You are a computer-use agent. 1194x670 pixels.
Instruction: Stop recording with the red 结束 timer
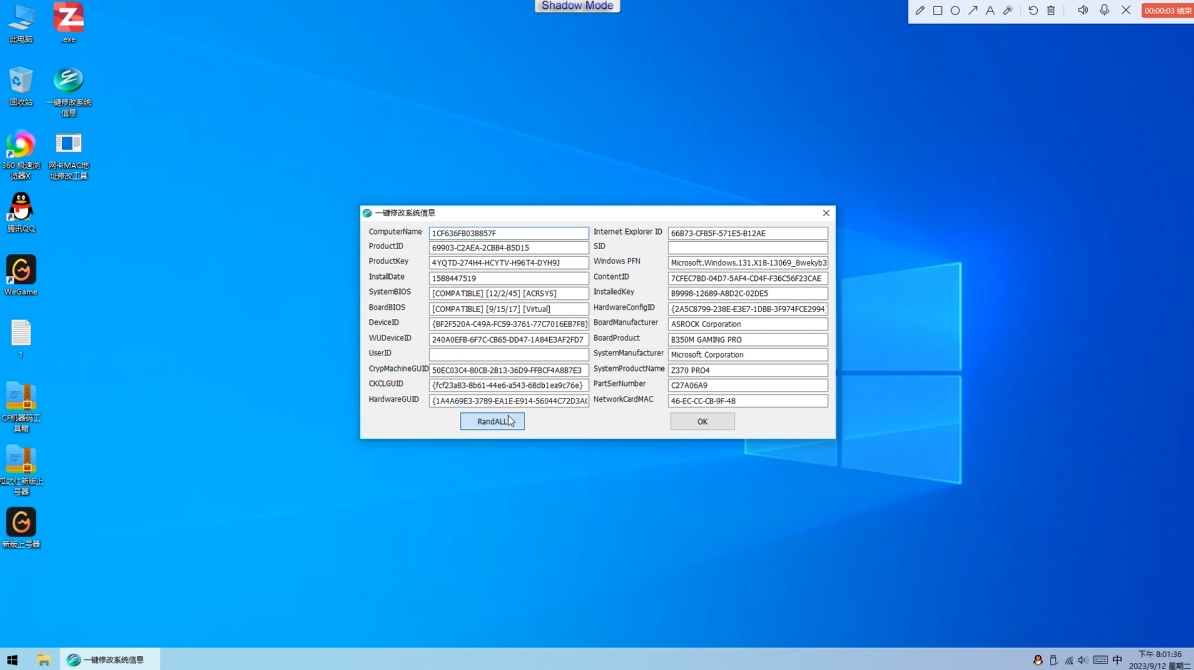click(1164, 10)
